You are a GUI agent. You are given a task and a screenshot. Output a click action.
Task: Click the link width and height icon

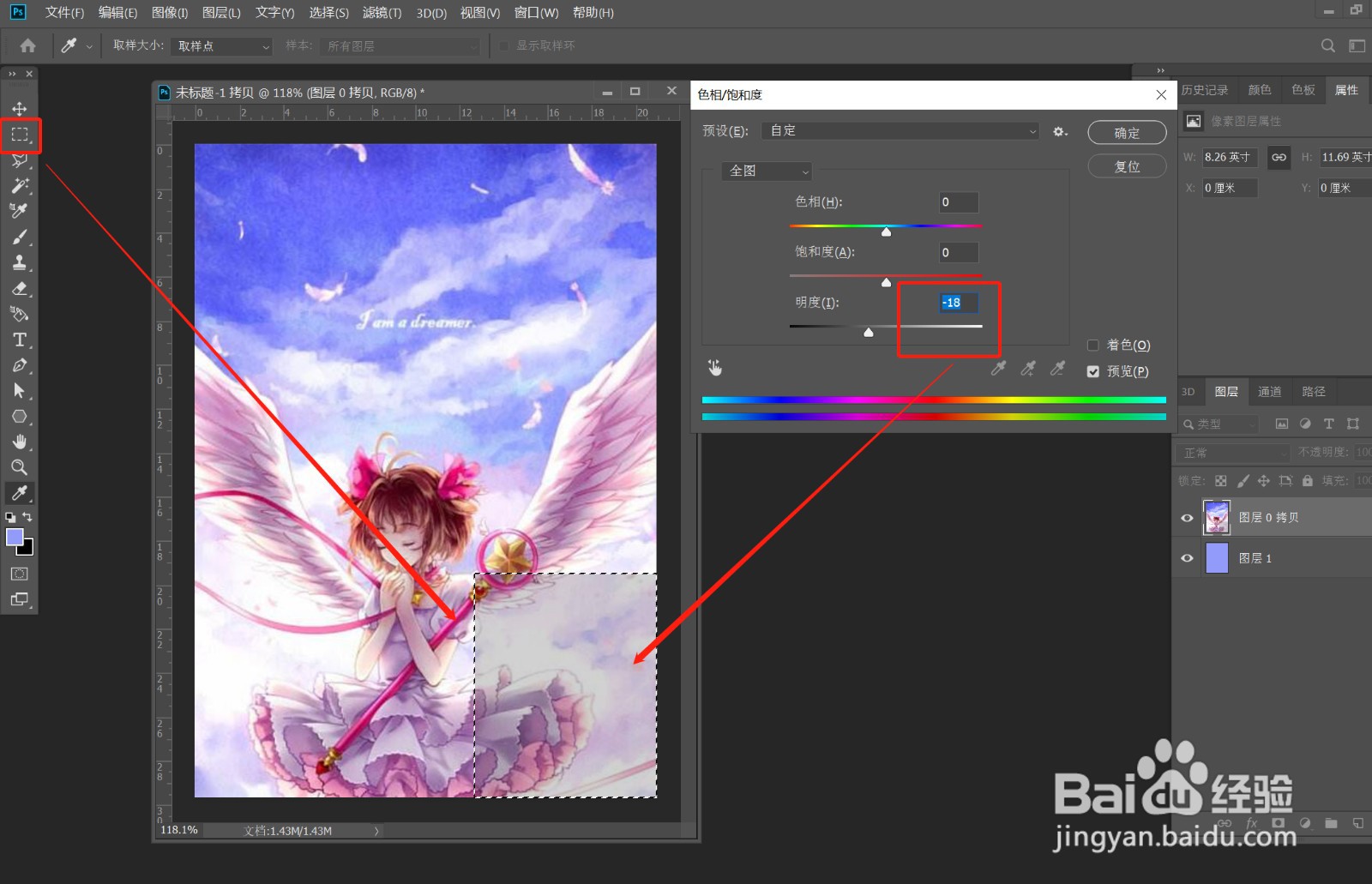coord(1279,157)
